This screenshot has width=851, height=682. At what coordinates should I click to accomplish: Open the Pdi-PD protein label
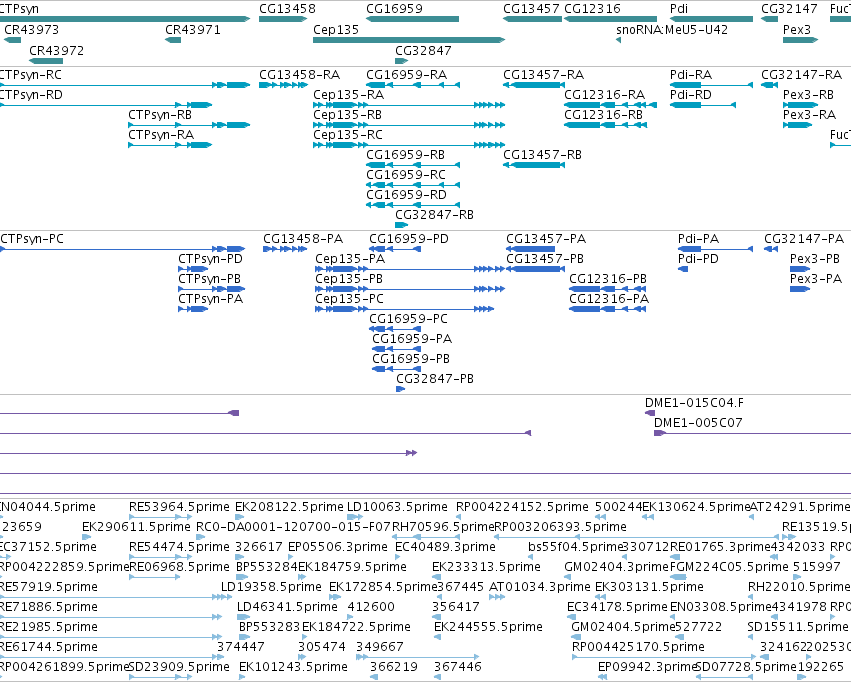(698, 259)
